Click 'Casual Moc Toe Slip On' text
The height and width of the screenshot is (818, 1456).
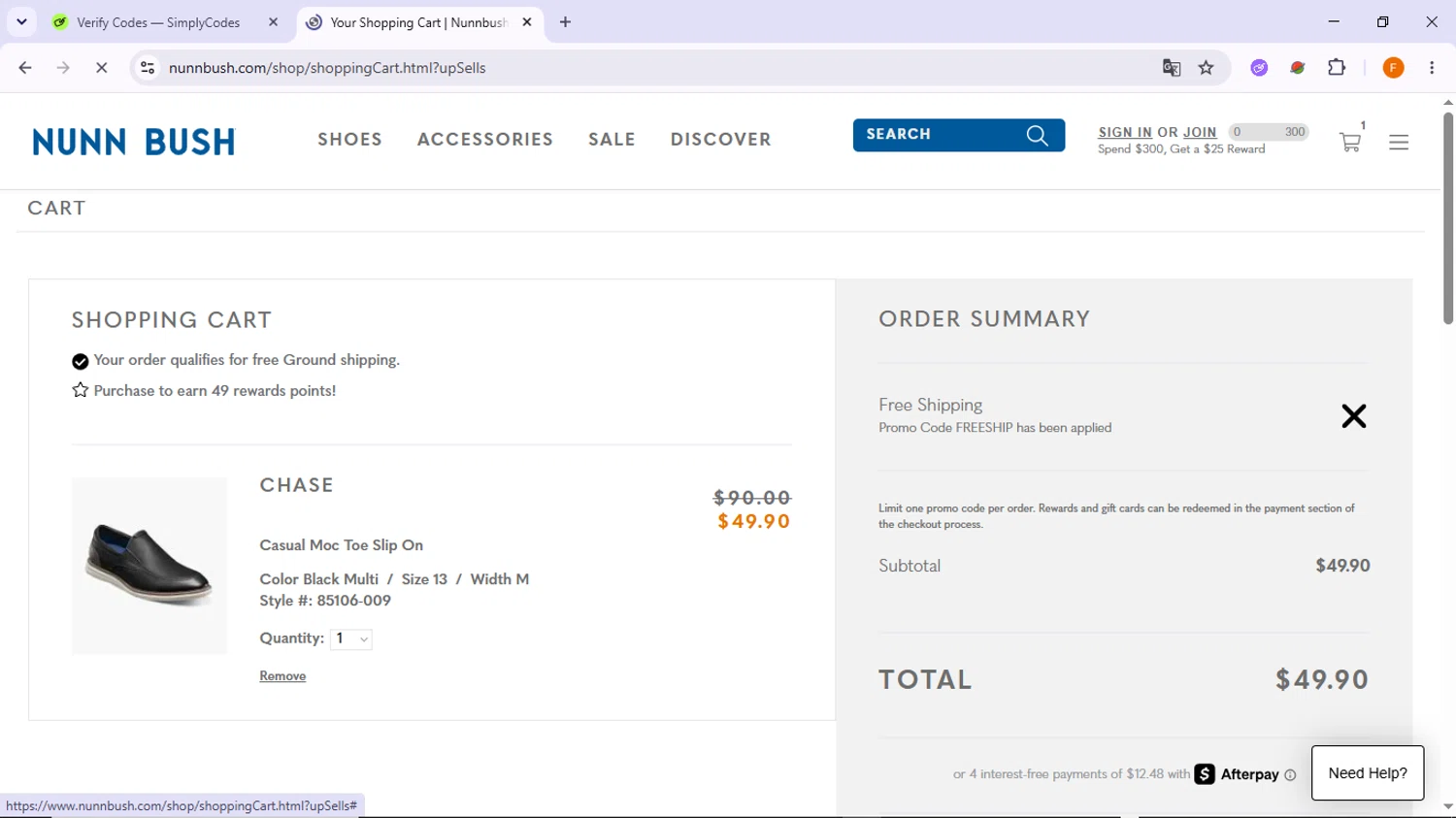click(x=342, y=545)
